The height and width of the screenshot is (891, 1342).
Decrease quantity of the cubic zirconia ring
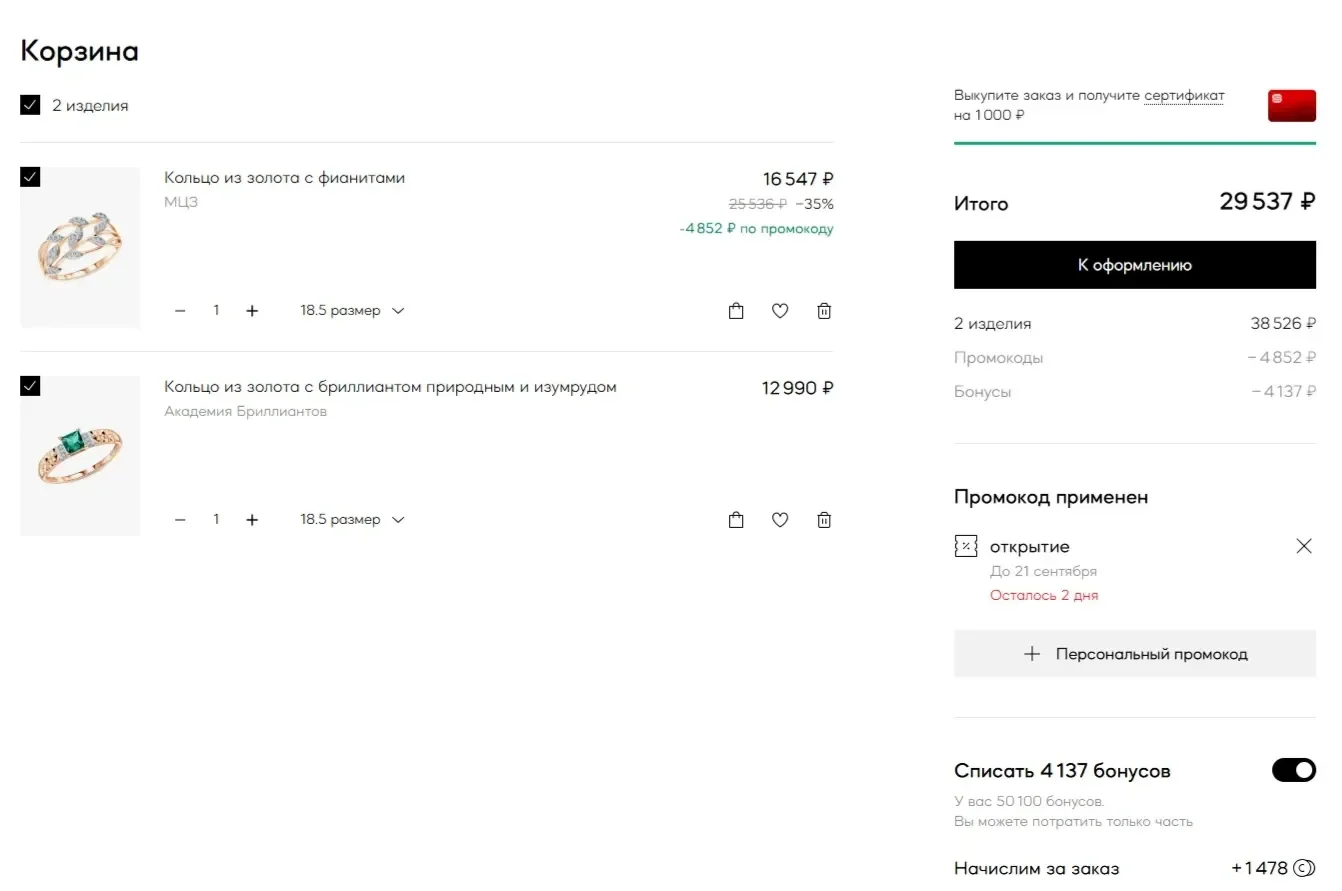click(x=180, y=311)
